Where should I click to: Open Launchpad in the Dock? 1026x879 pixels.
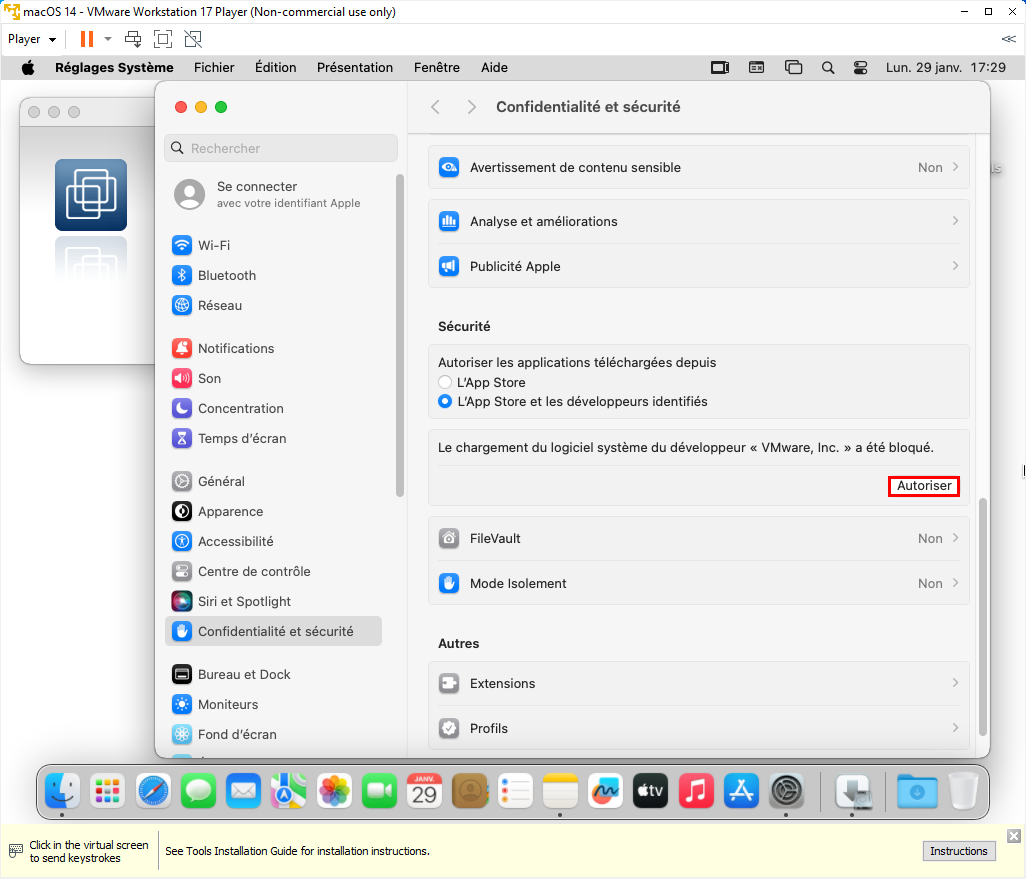click(x=107, y=791)
